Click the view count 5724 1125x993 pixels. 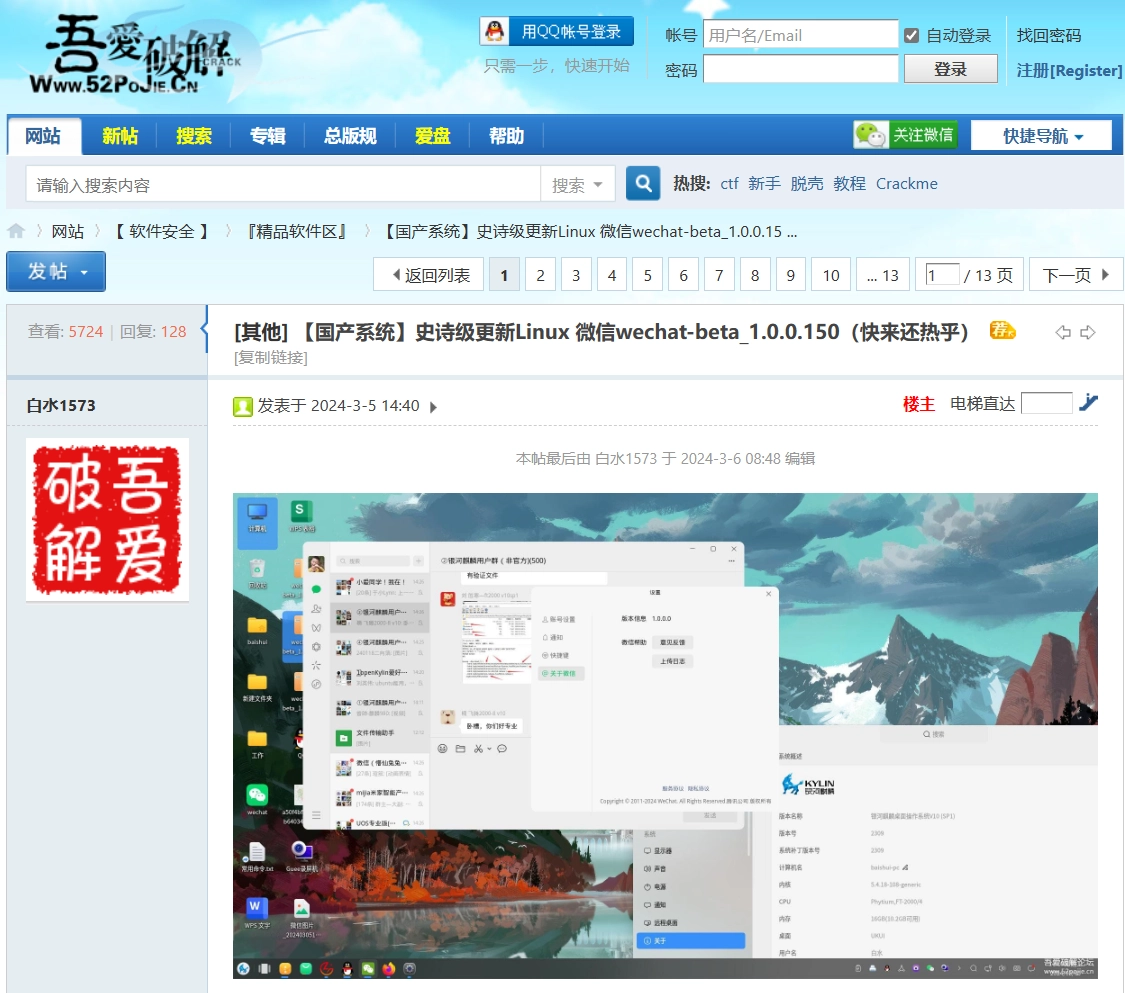pos(86,331)
